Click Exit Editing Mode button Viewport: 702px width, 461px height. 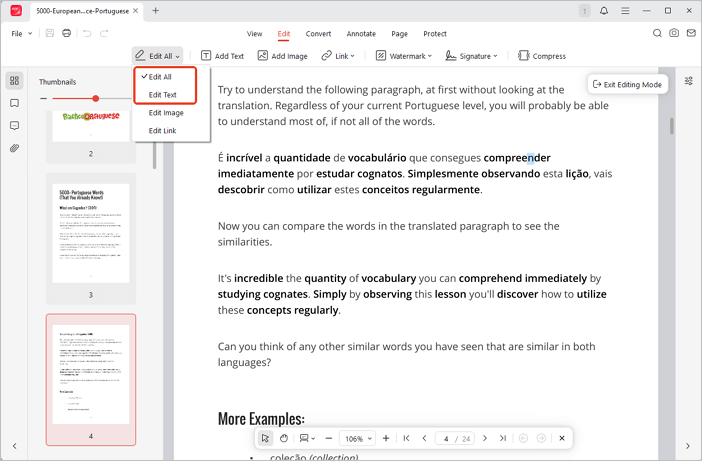[x=627, y=84]
